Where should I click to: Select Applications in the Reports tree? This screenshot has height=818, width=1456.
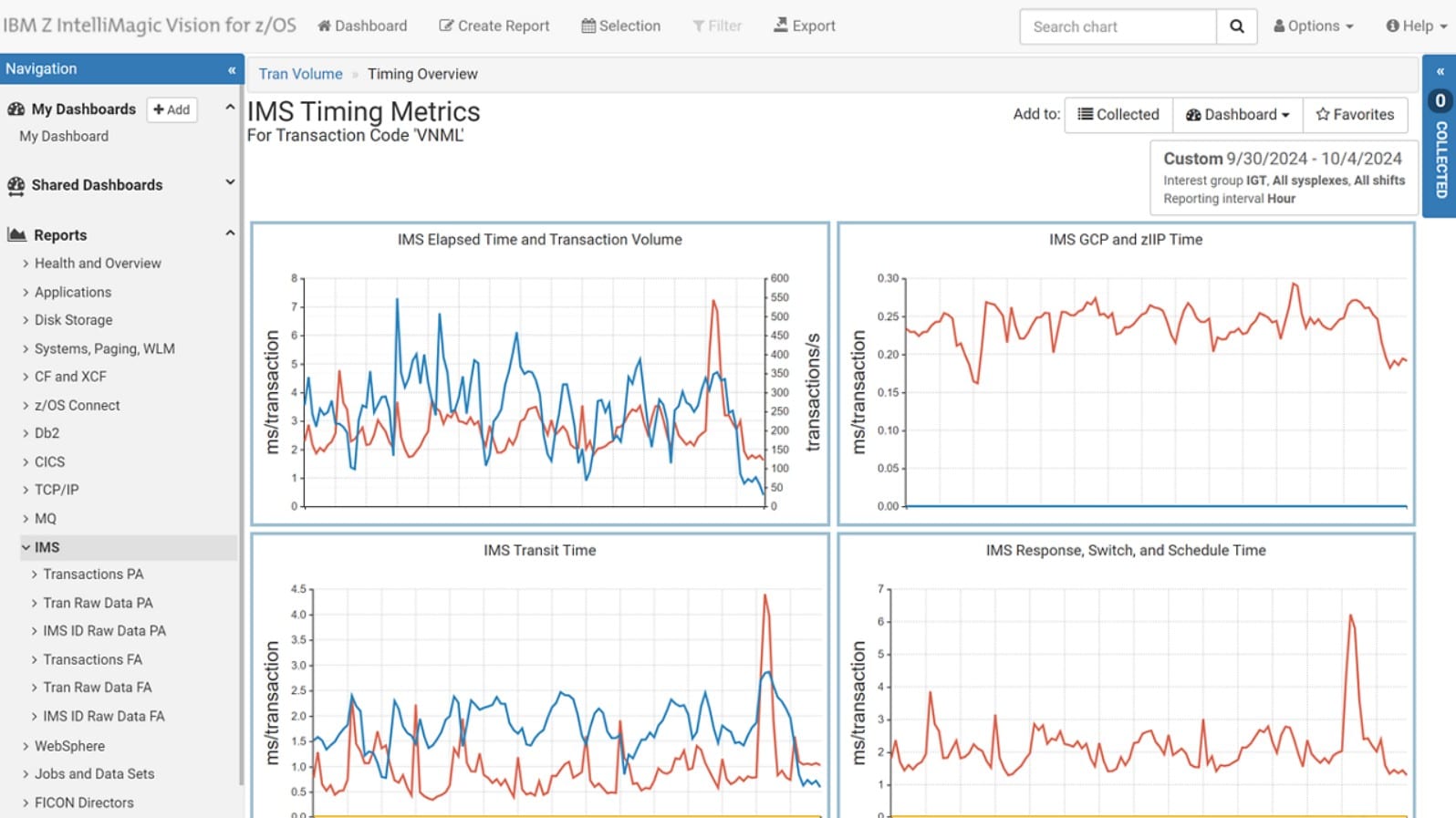click(73, 293)
